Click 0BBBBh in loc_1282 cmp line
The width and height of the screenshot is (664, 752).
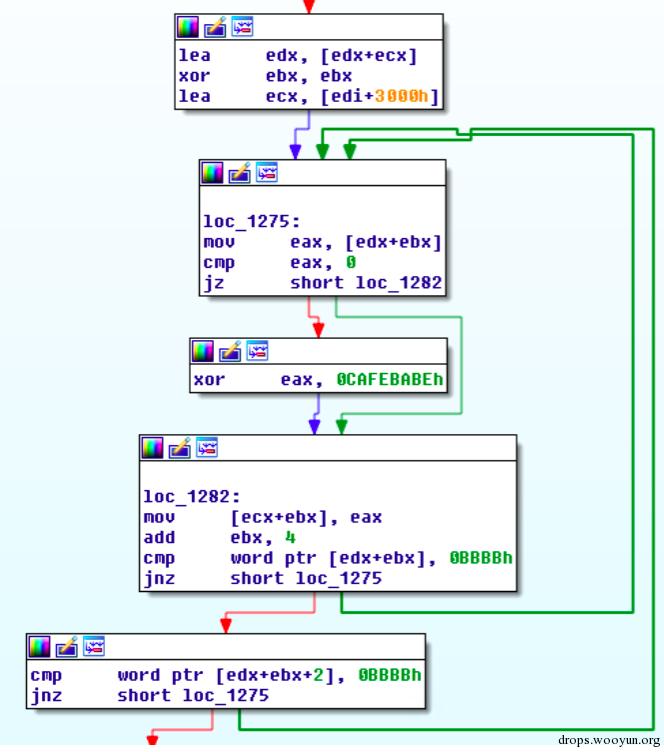pyautogui.click(x=481, y=558)
